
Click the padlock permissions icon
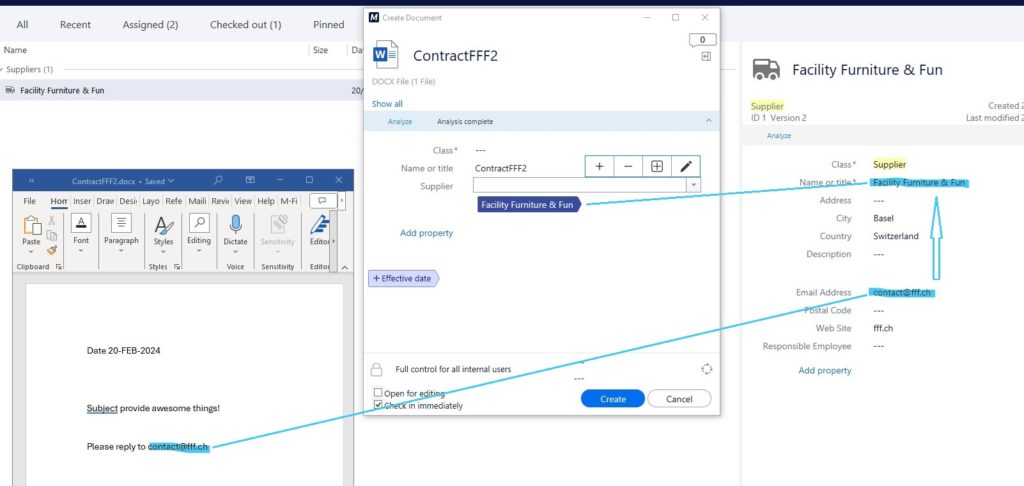click(x=376, y=370)
